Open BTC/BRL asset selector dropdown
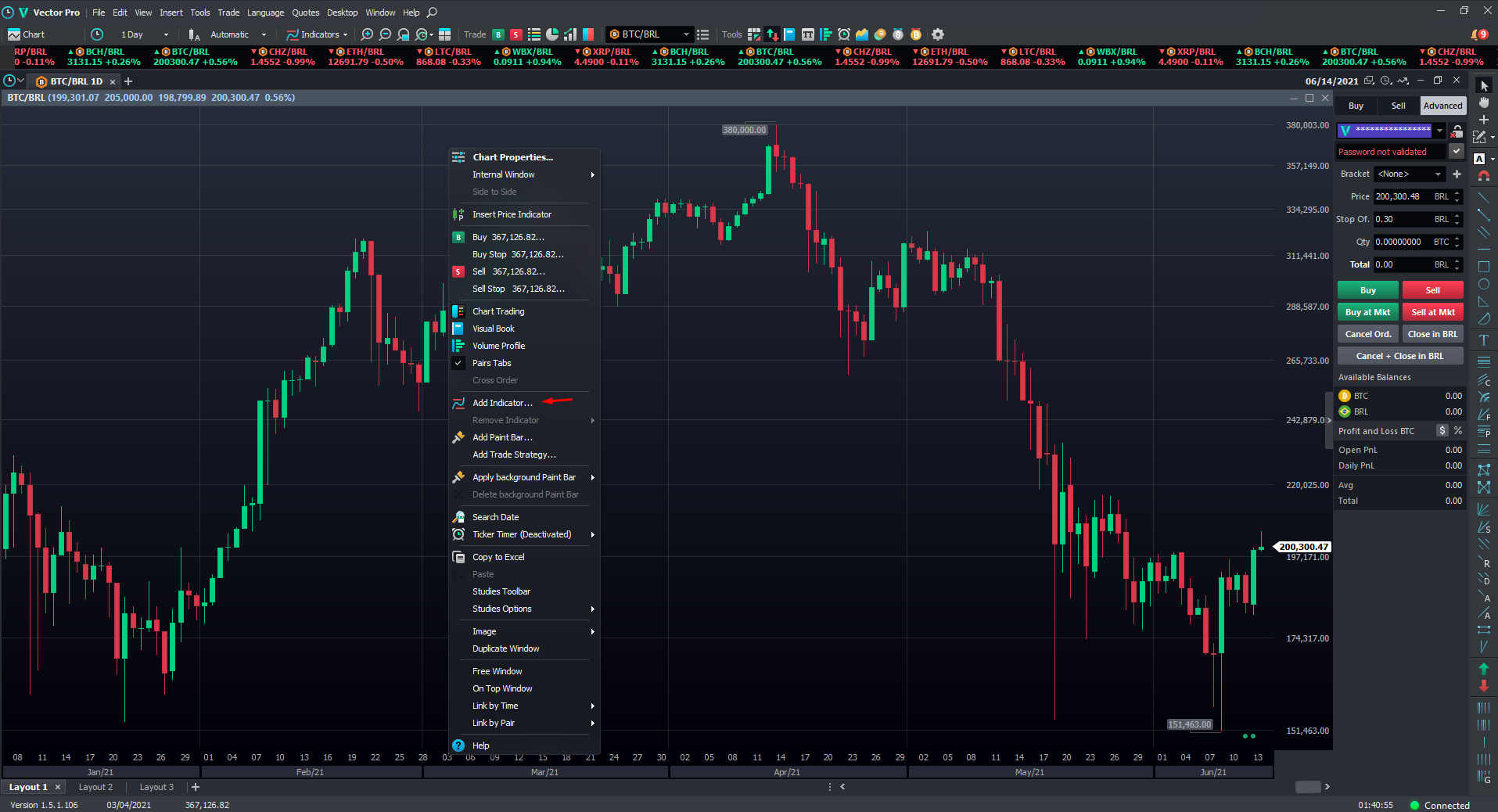The width and height of the screenshot is (1498, 812). pos(686,34)
